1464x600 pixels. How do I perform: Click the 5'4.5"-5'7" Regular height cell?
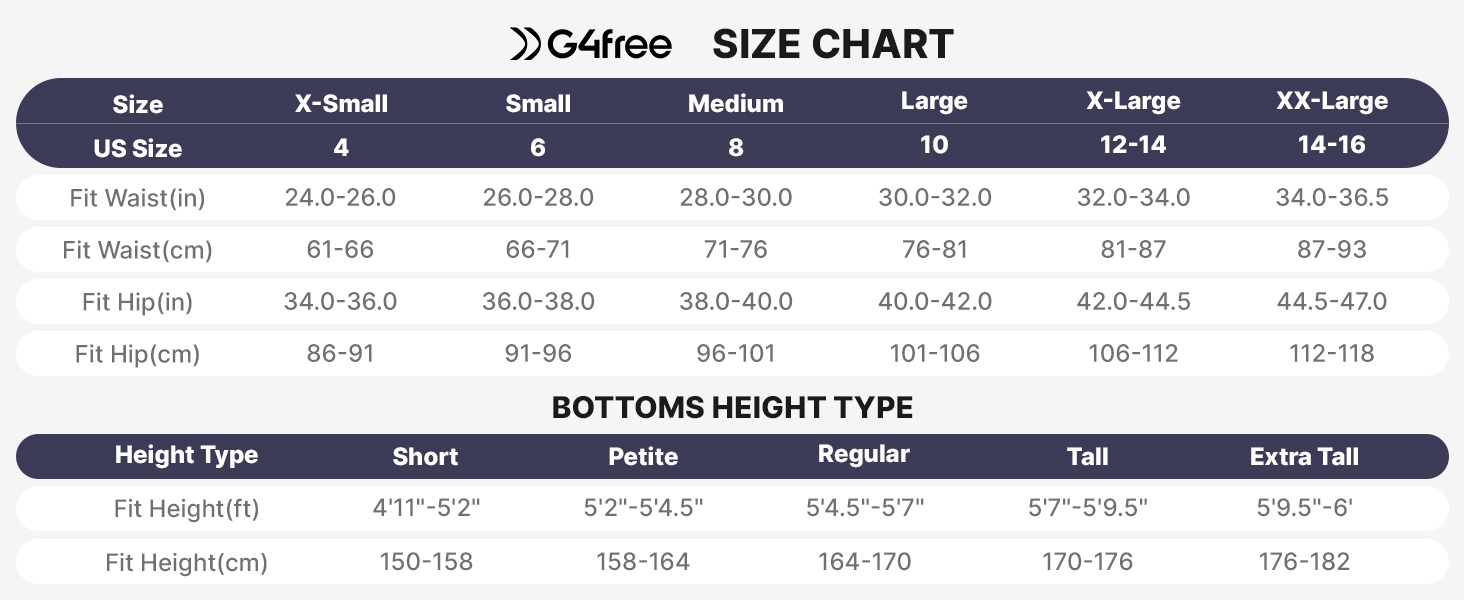[865, 508]
